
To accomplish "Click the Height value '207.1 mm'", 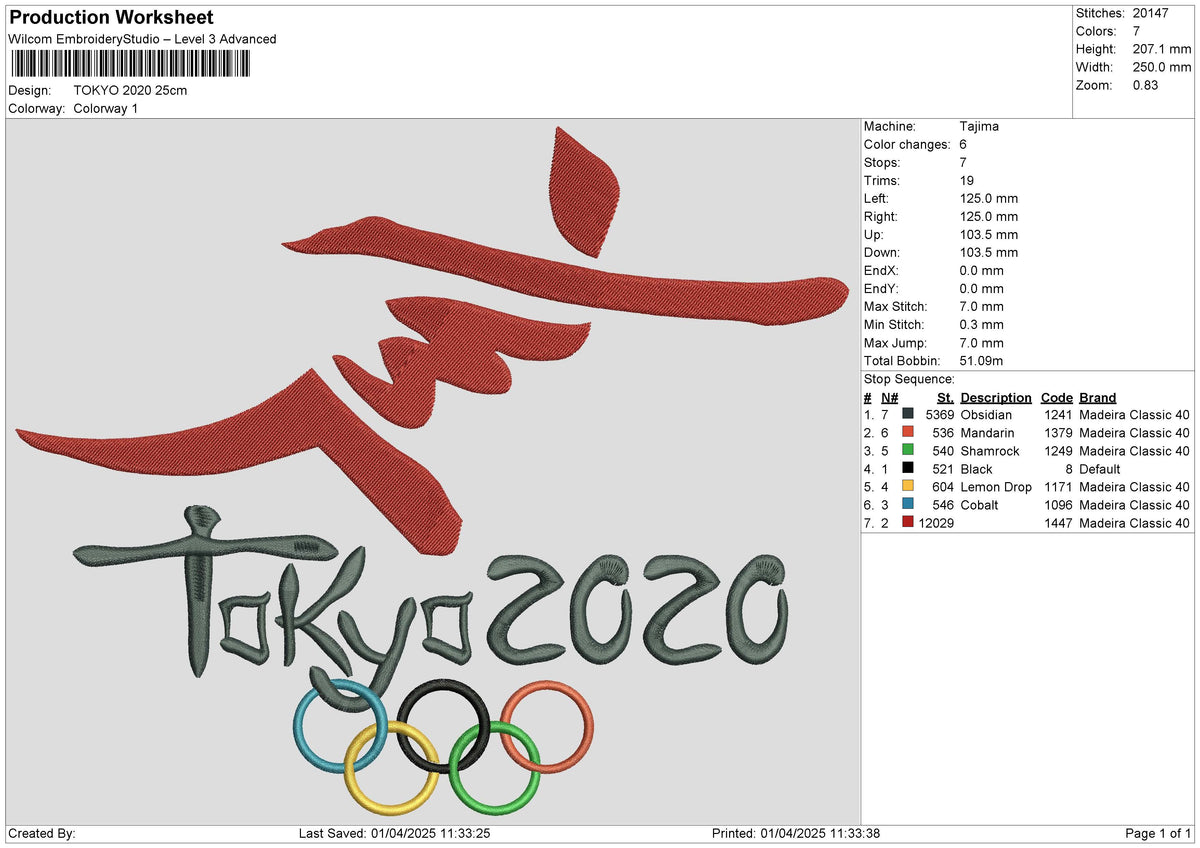I will coord(1163,49).
